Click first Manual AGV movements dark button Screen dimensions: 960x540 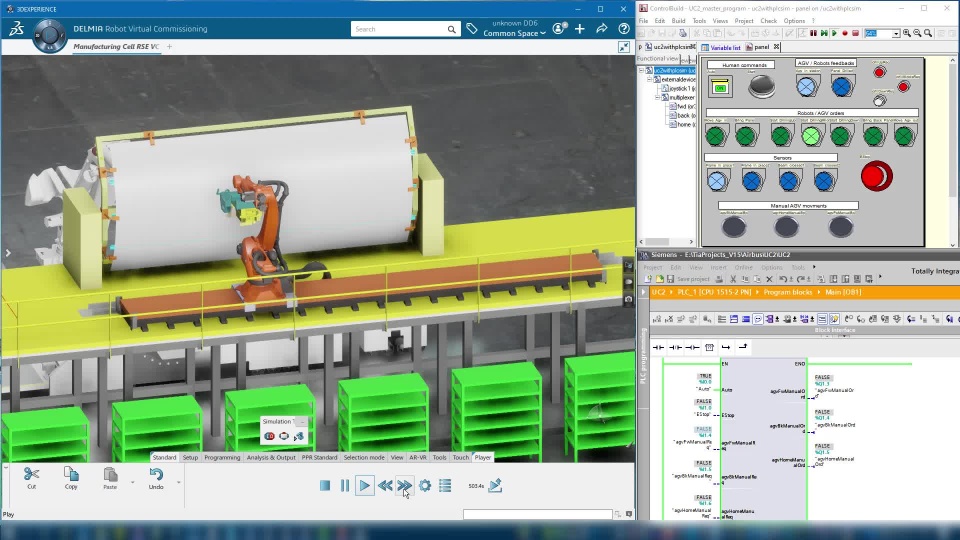pyautogui.click(x=733, y=227)
